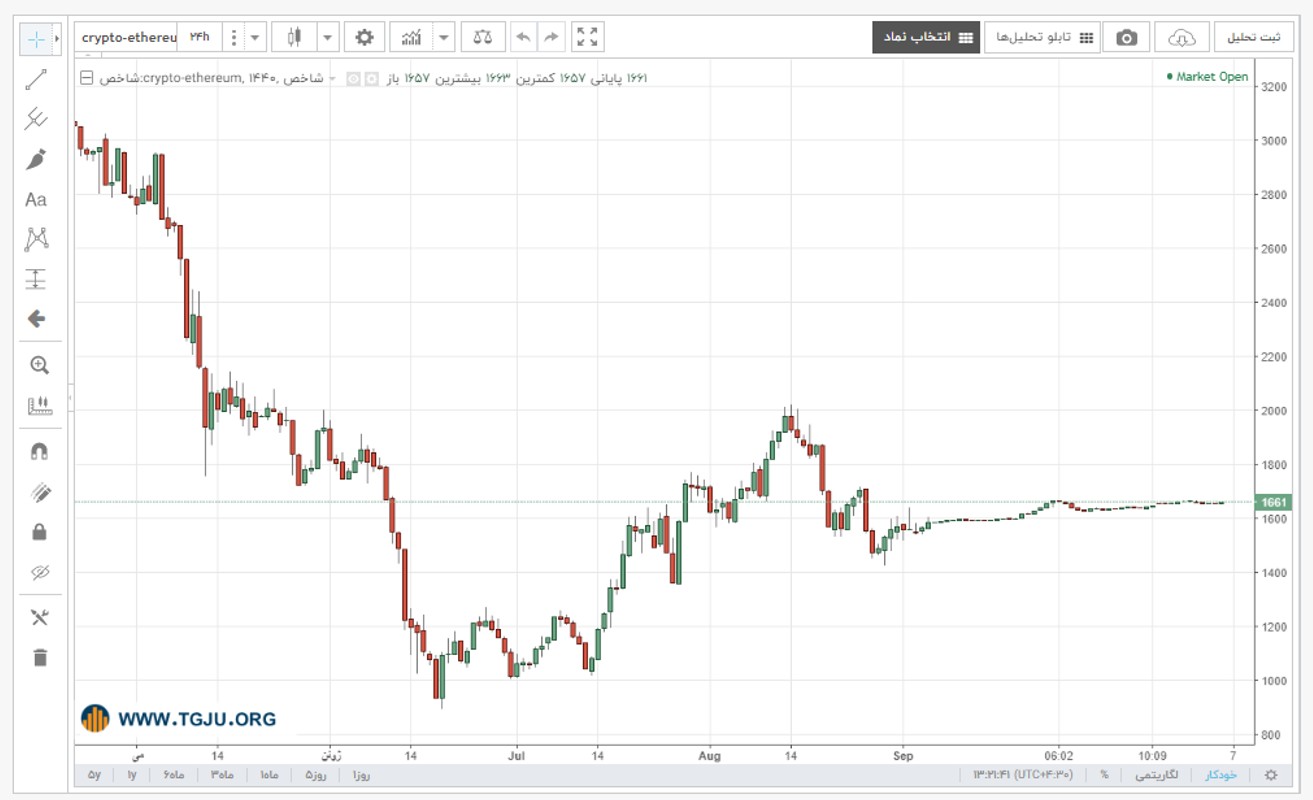Open the 24h interval selector
1313x800 pixels.
pos(200,38)
